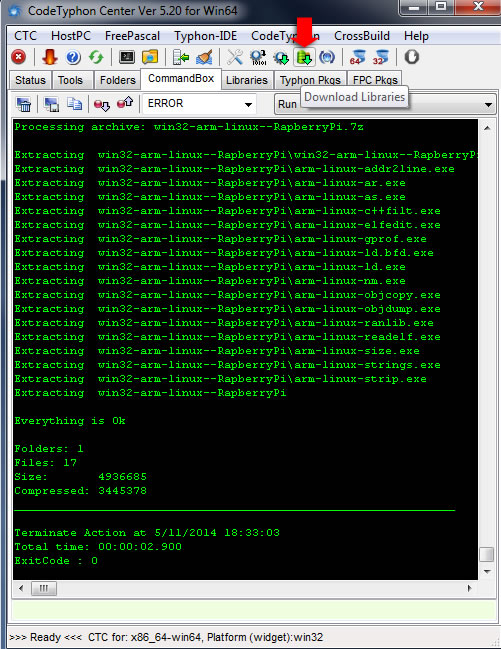The height and width of the screenshot is (649, 501).
Task: Click the 'Folders: 1' output line
Action: tap(49, 449)
